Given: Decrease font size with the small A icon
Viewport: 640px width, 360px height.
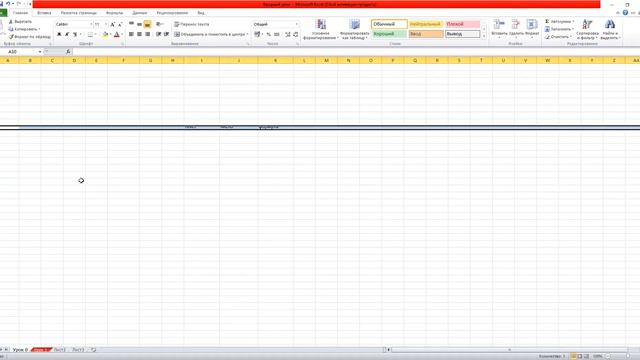Looking at the screenshot, I should click(120, 24).
